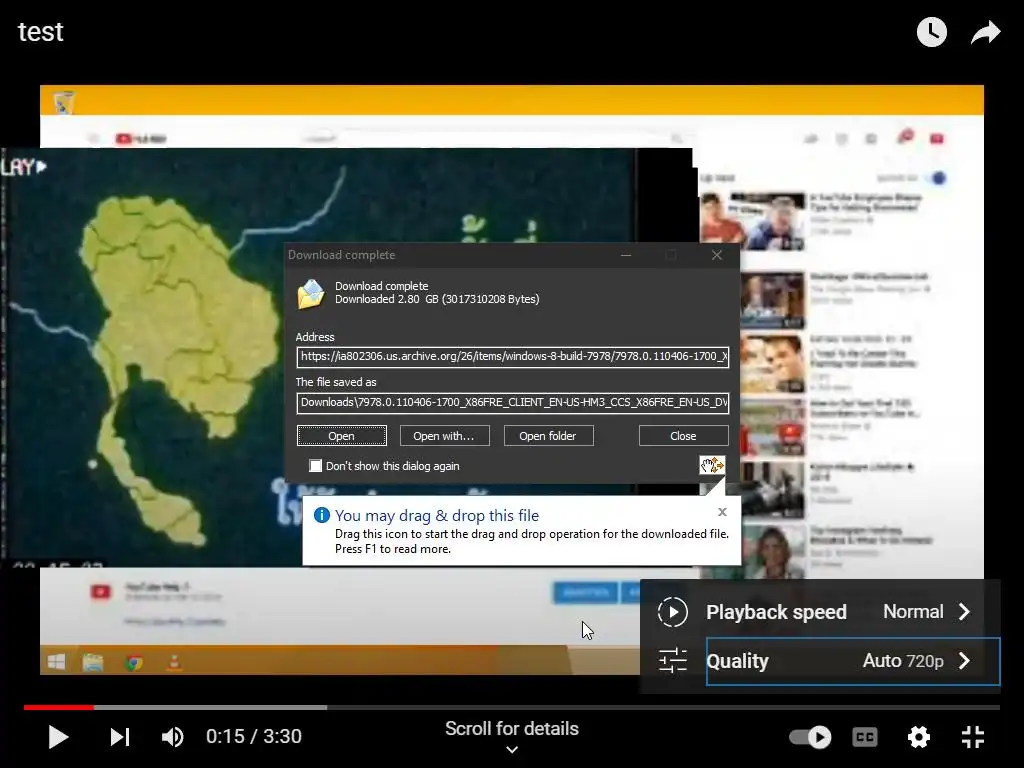This screenshot has width=1024, height=768.
Task: Play the video
Action: point(58,737)
